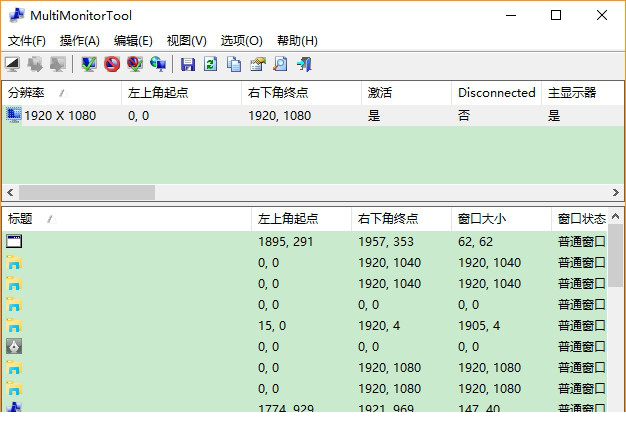Click the copy documents toolbar icon
Image resolution: width=626 pixels, height=428 pixels.
tap(234, 64)
